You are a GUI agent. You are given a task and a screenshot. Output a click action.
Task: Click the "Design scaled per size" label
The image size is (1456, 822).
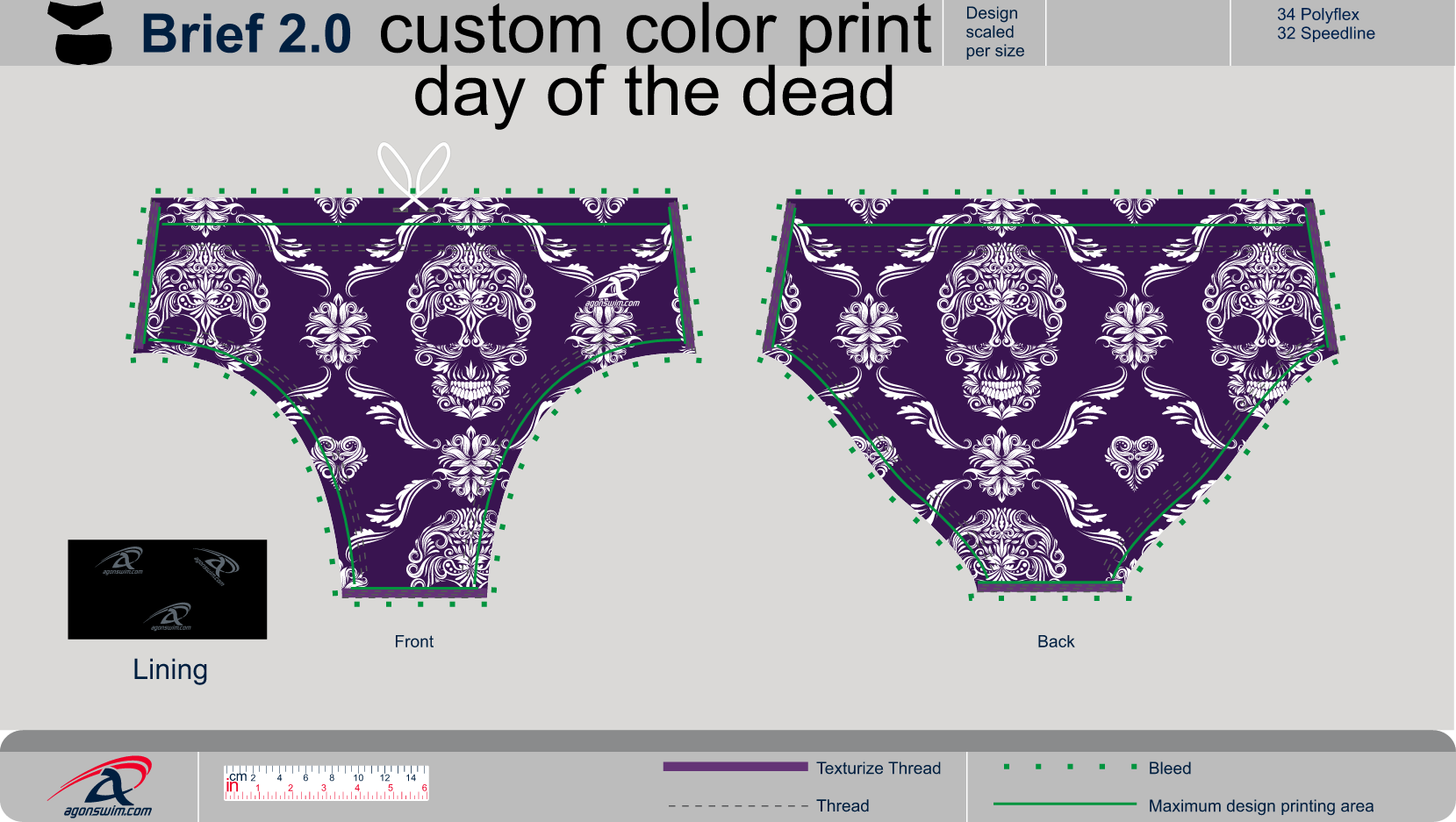[994, 32]
